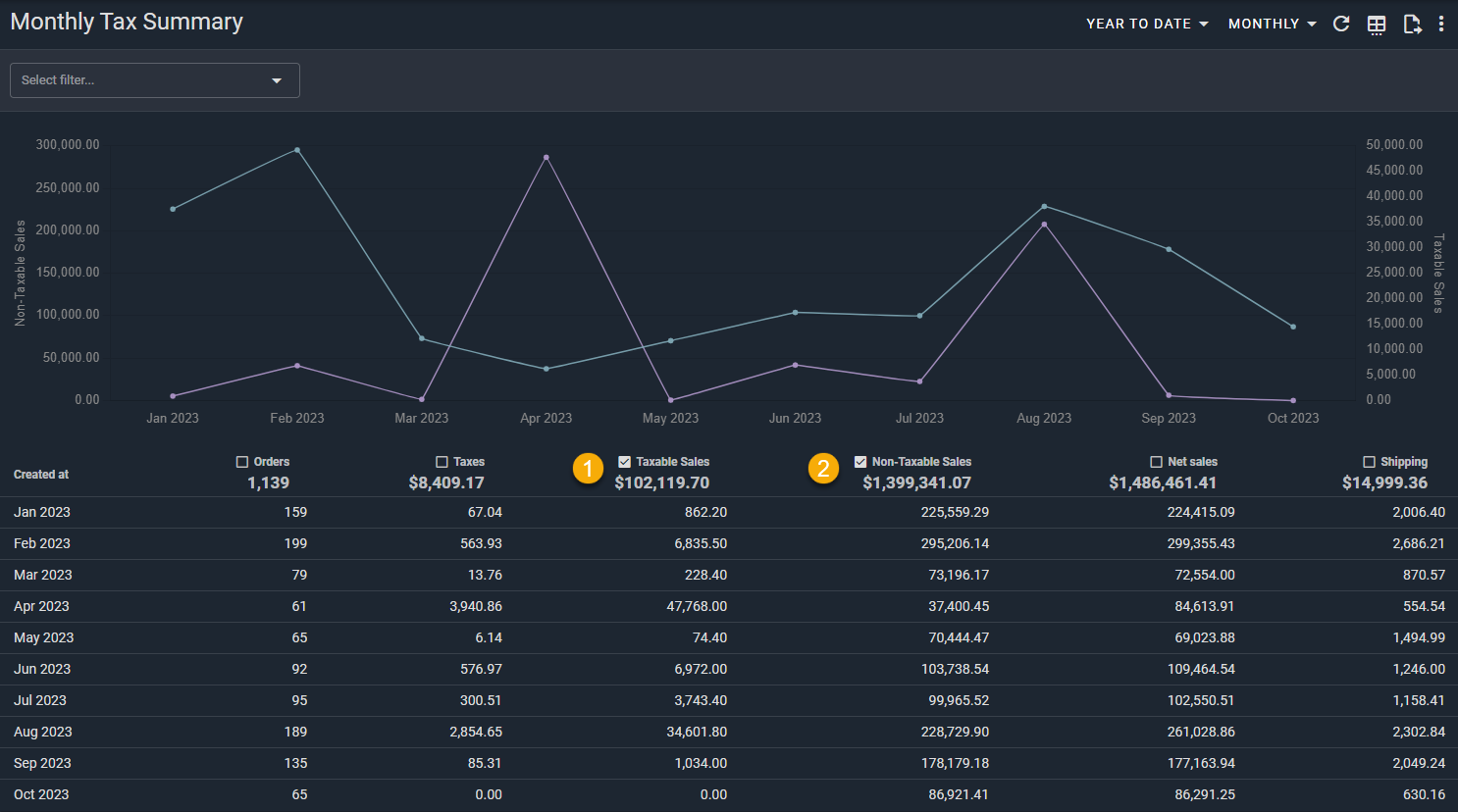Open the Select filter dropdown

tap(154, 80)
